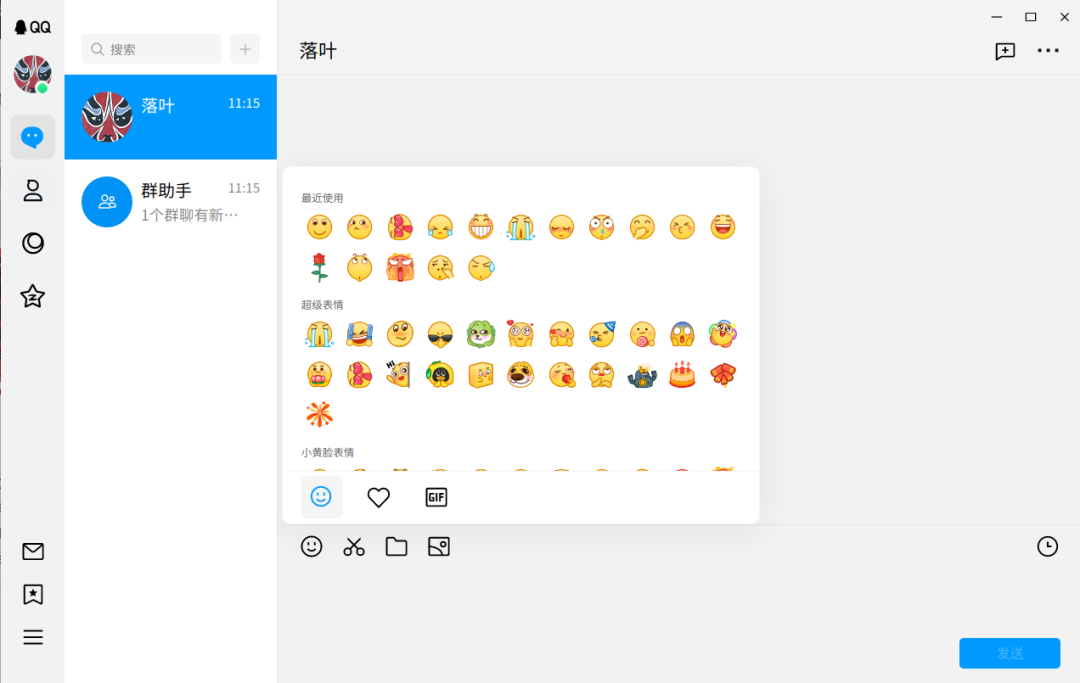Click the send file folder icon
This screenshot has width=1080, height=683.
coord(396,546)
